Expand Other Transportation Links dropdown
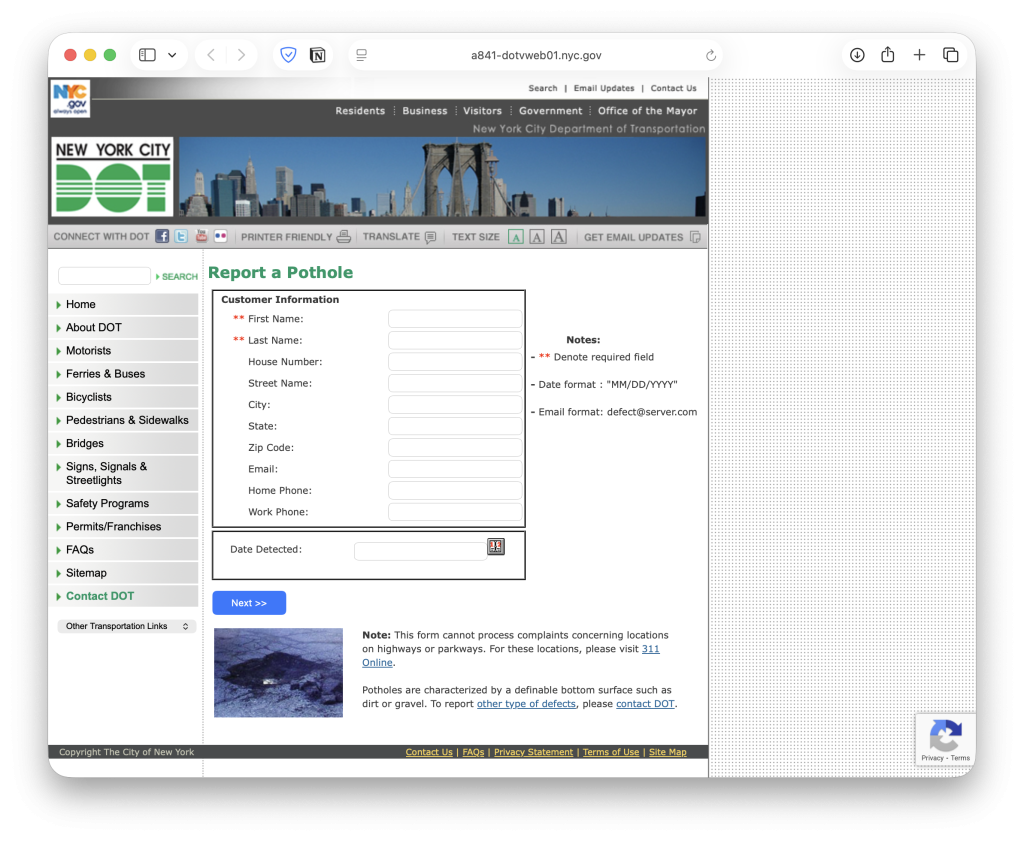1024x841 pixels. click(x=126, y=626)
